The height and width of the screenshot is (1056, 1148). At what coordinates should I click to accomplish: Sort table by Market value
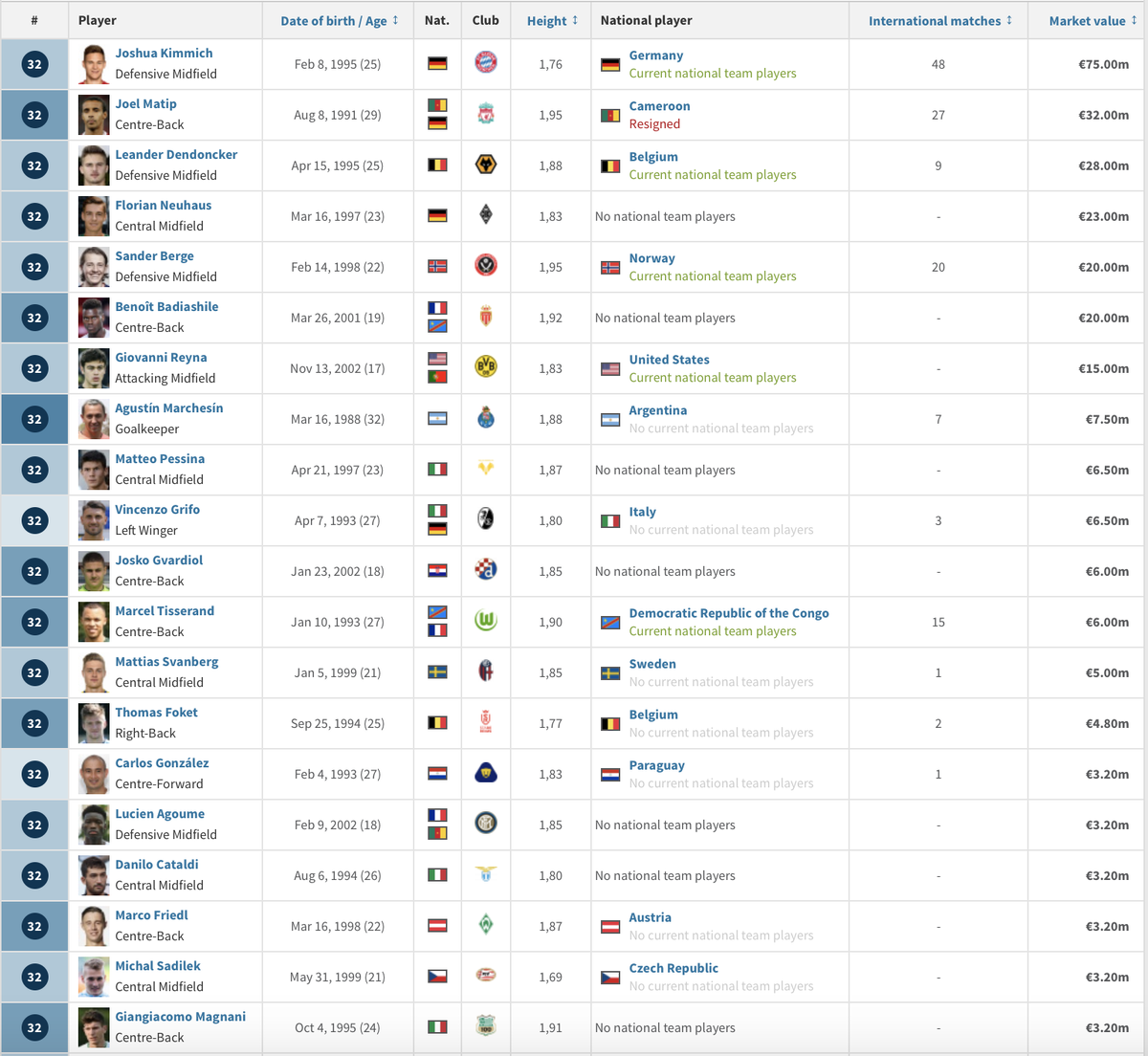1093,20
